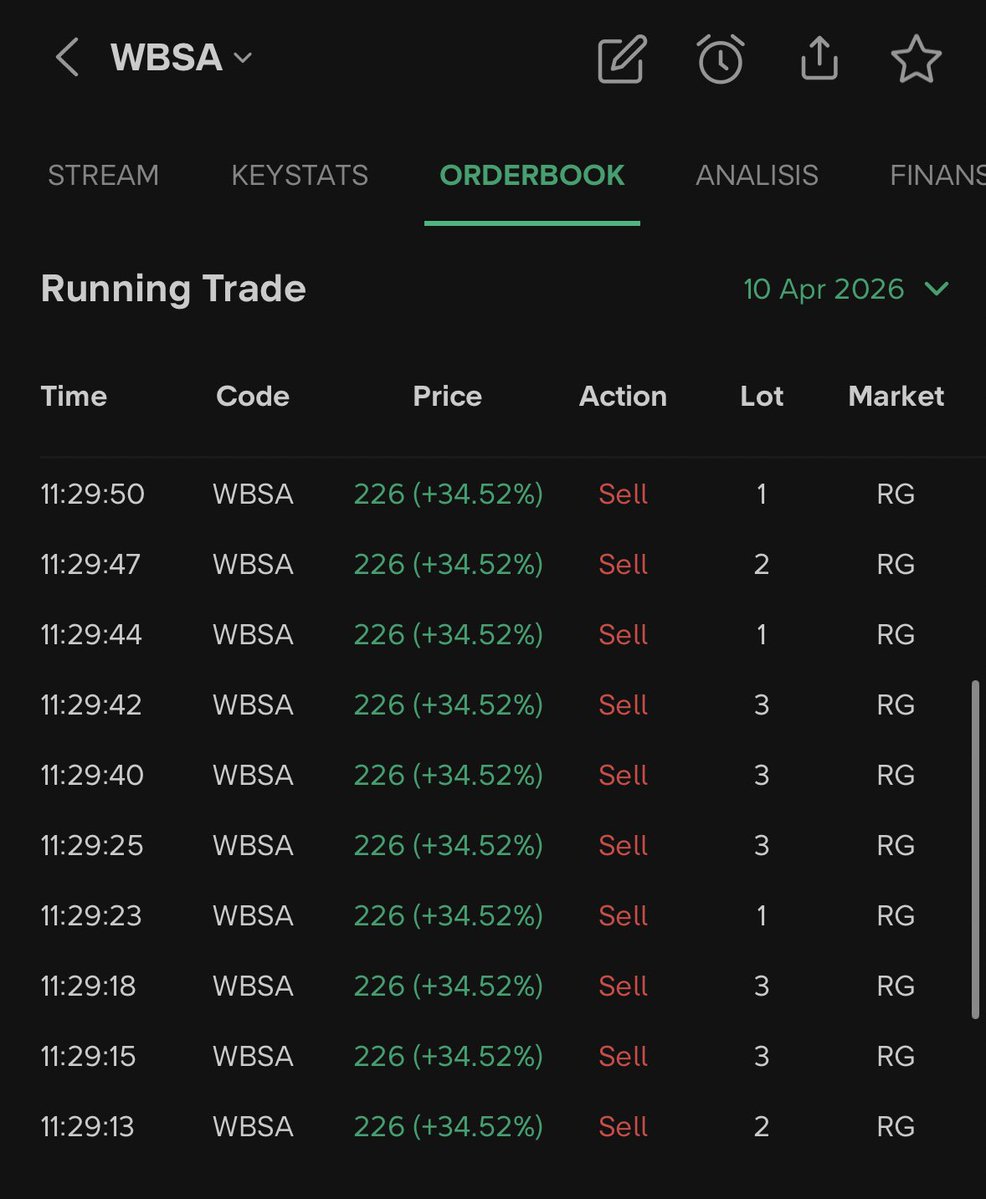
Task: Tap the Lot column header
Action: (x=762, y=396)
